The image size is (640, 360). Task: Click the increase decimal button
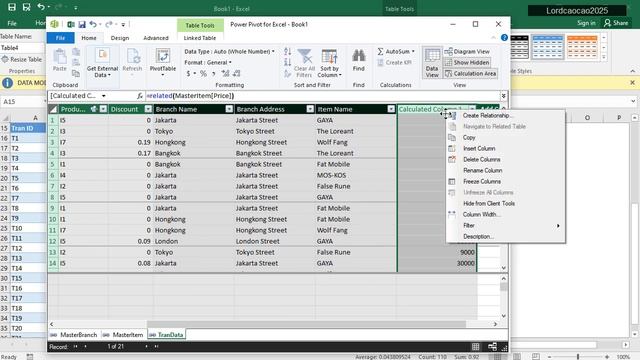[x=225, y=73]
